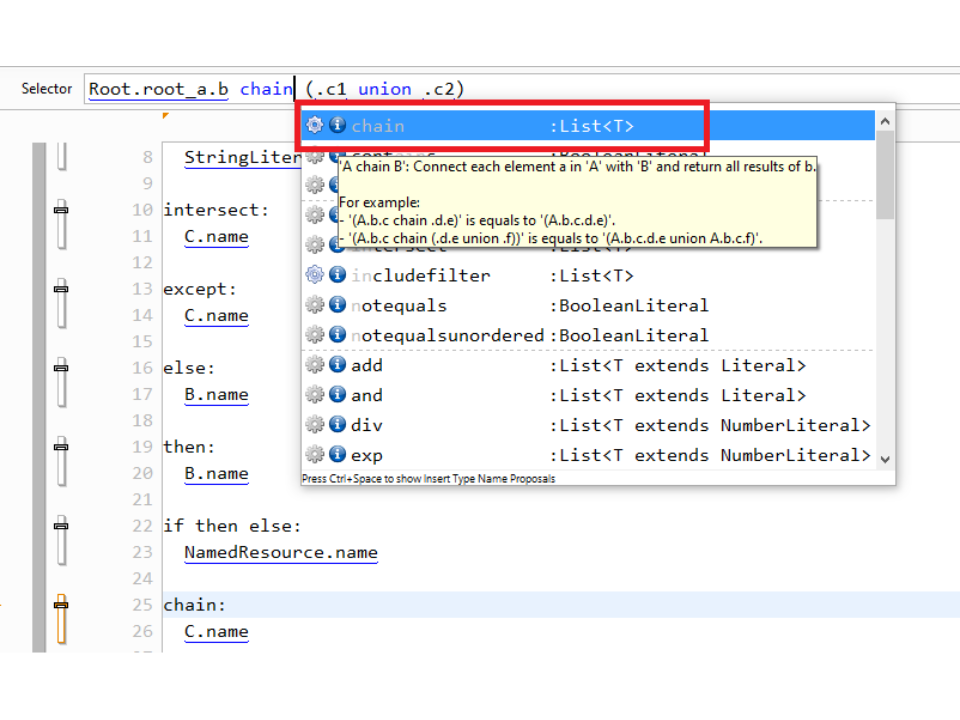Click the gear icon next to notequals
Screen dimensions: 960x720
314,305
